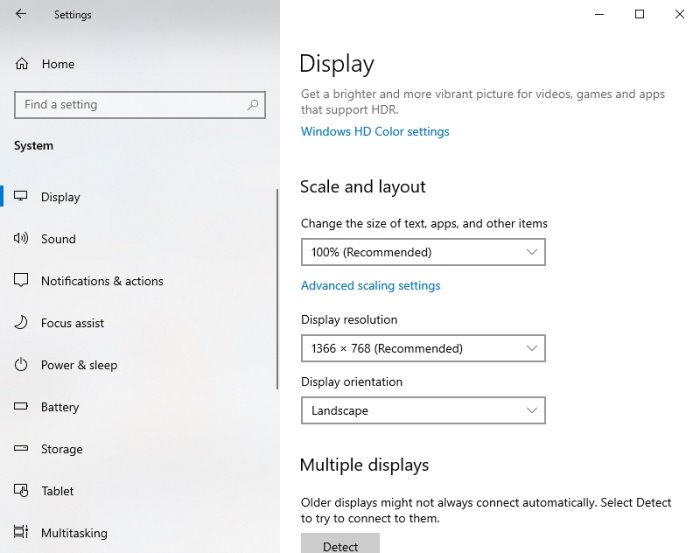The image size is (700, 553).
Task: Click the Tablet icon
Action: [21, 491]
